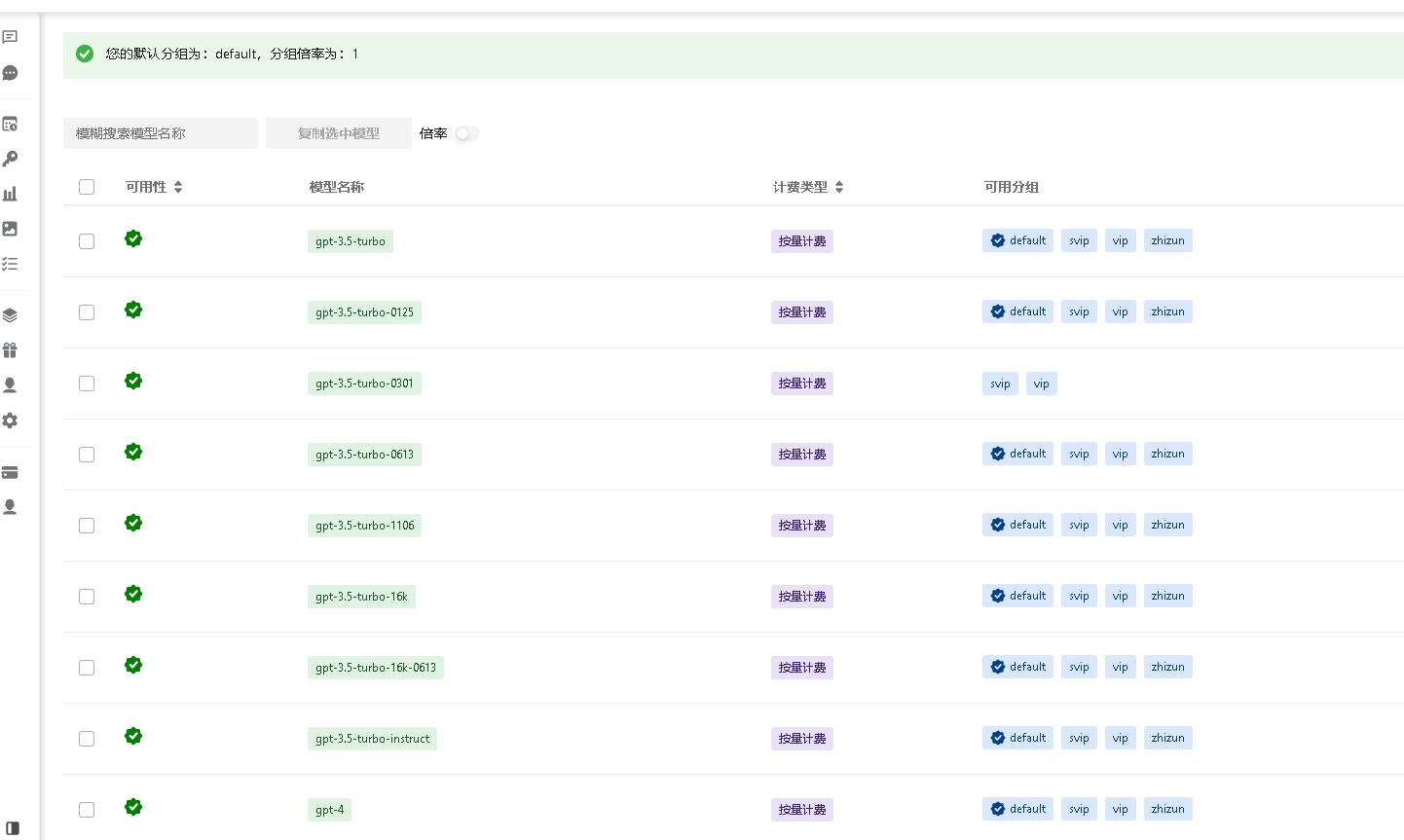Toggle the 倍率 switch

[x=467, y=133]
